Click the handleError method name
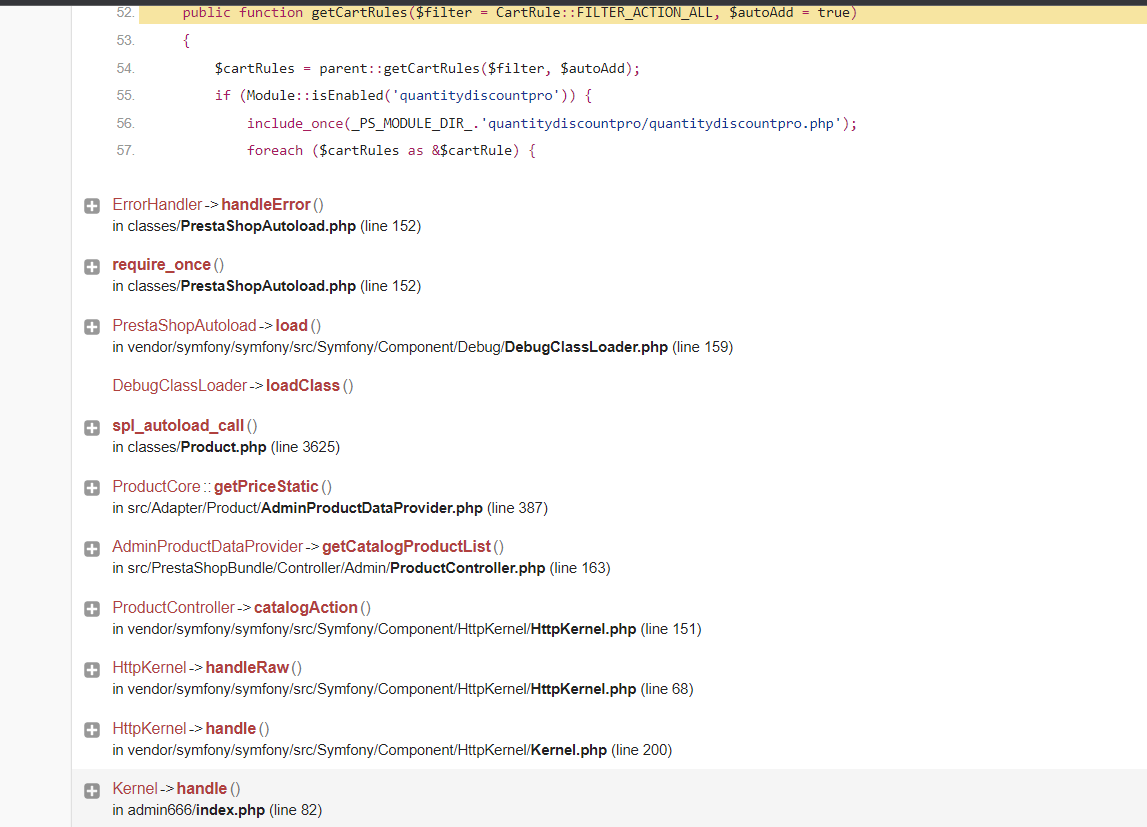 click(266, 205)
